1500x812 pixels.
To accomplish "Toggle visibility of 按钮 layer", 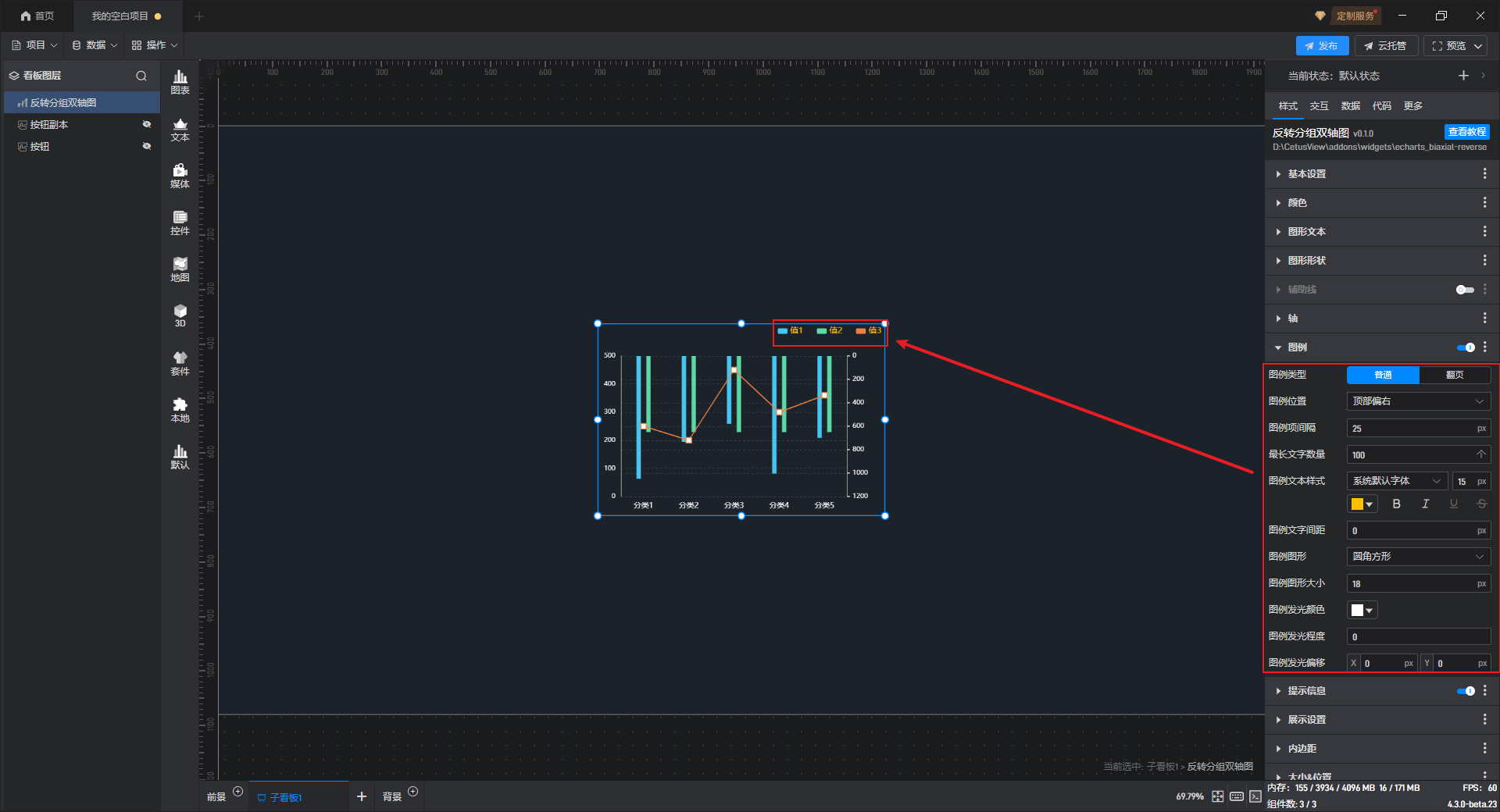I will (146, 146).
